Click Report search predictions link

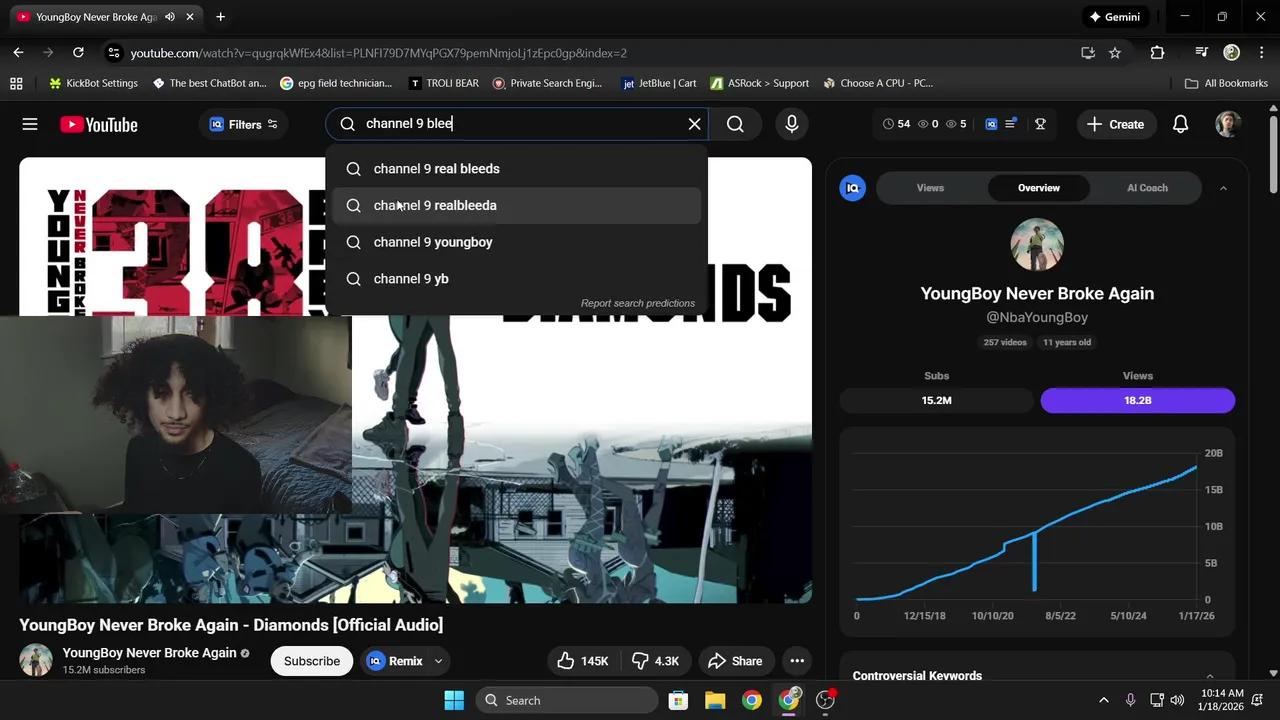(638, 303)
